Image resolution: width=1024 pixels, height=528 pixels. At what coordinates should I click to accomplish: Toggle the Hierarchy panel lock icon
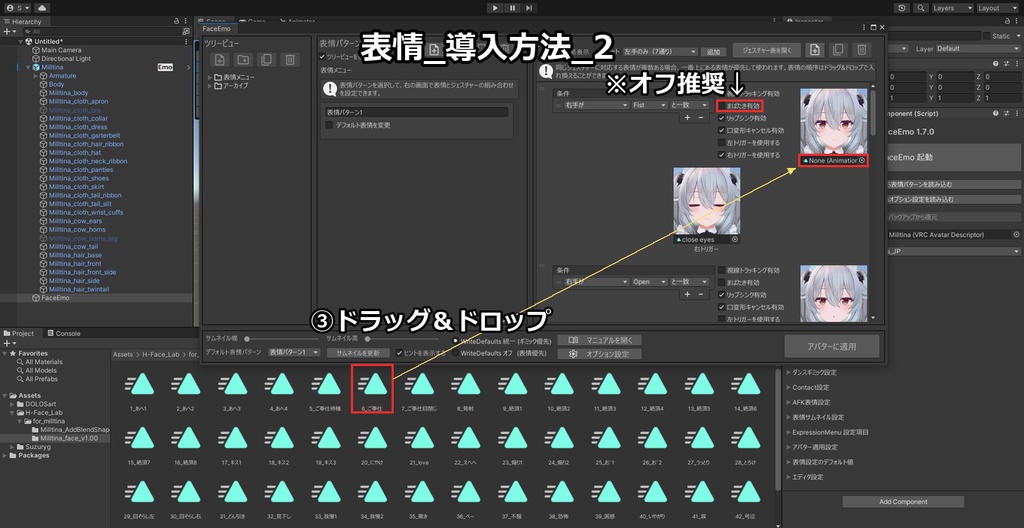pyautogui.click(x=176, y=22)
